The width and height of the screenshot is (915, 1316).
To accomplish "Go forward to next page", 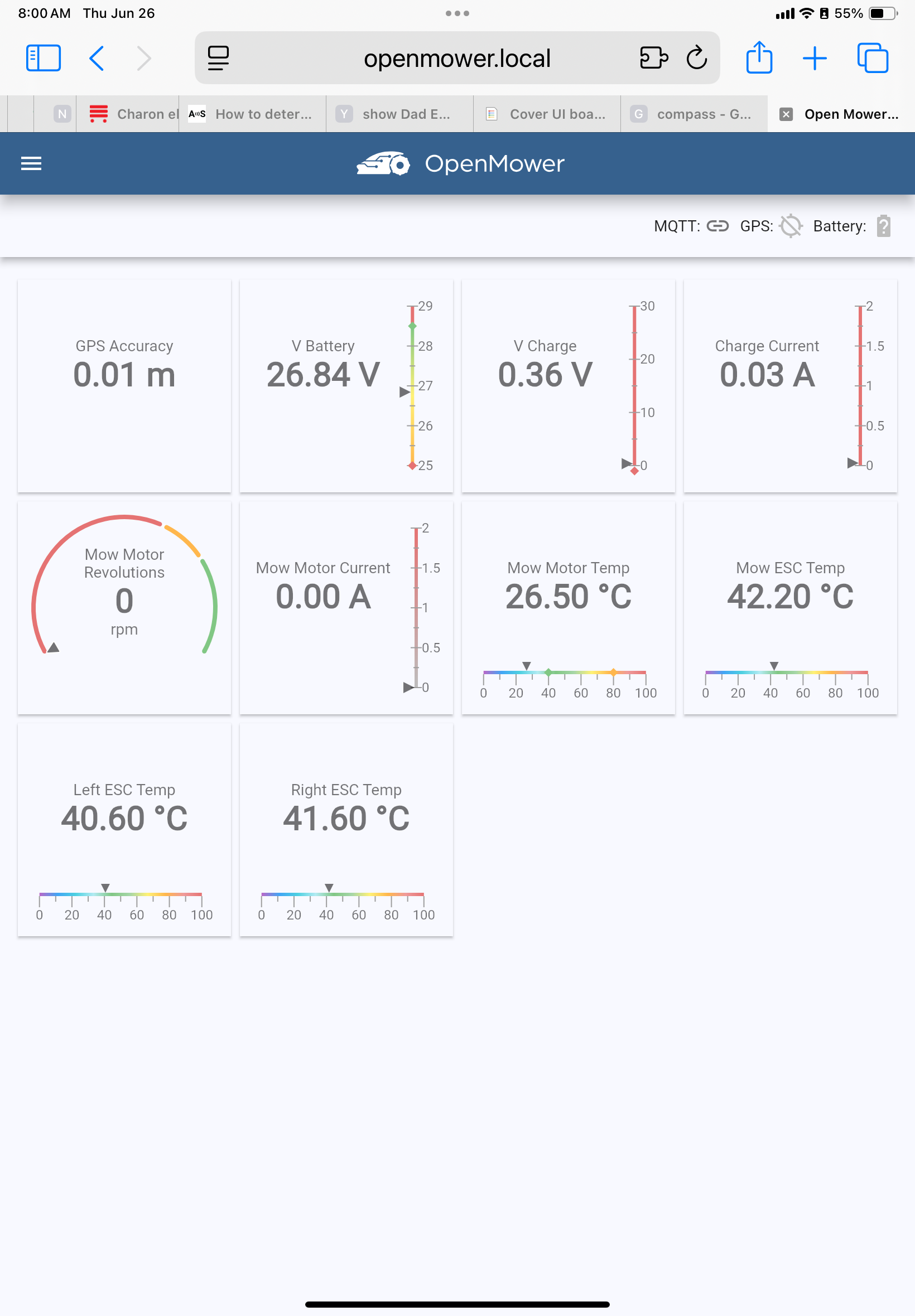I will (144, 58).
